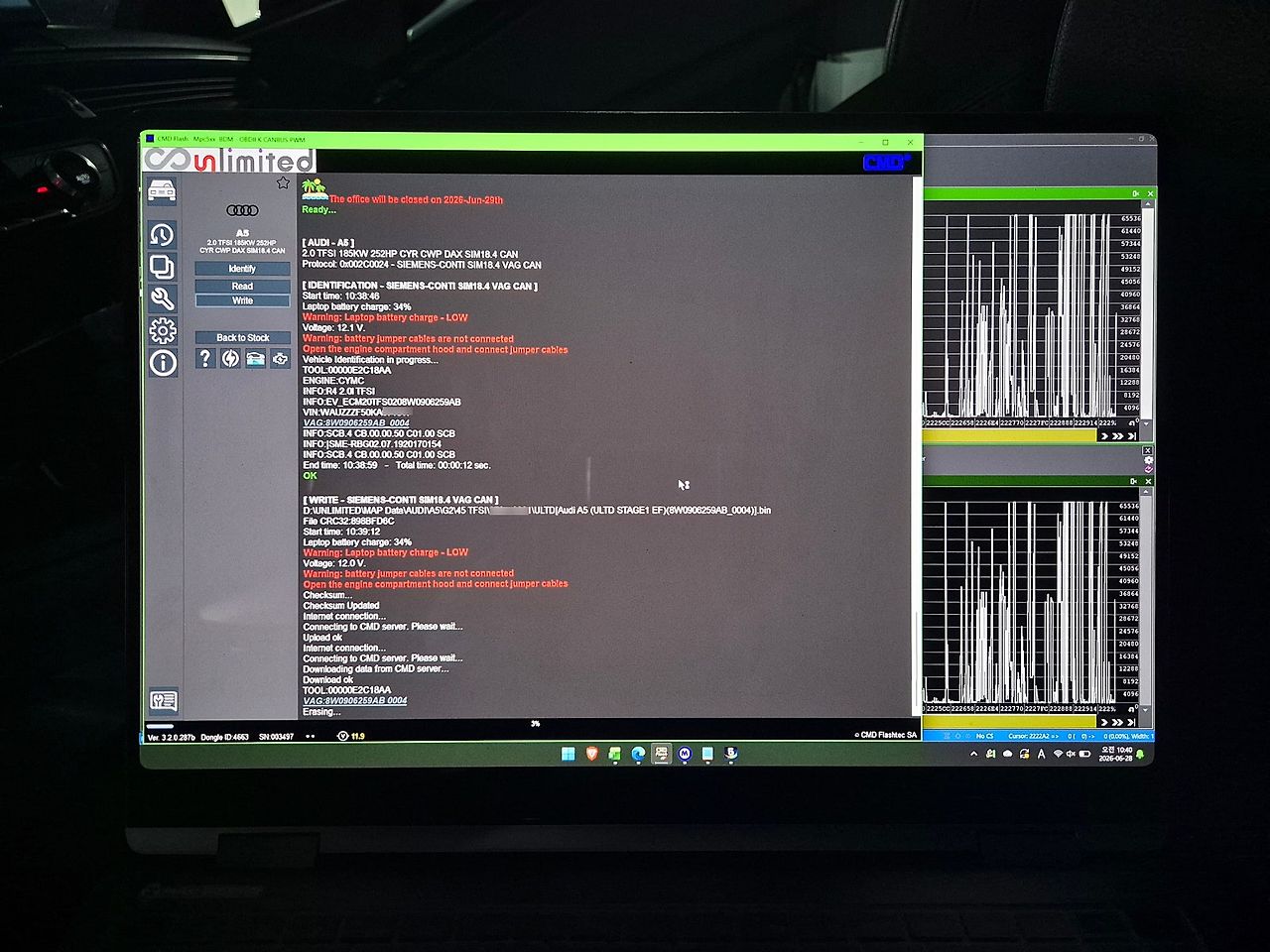
Task: Open the Microsoft Edge taskbar icon
Action: (x=638, y=755)
